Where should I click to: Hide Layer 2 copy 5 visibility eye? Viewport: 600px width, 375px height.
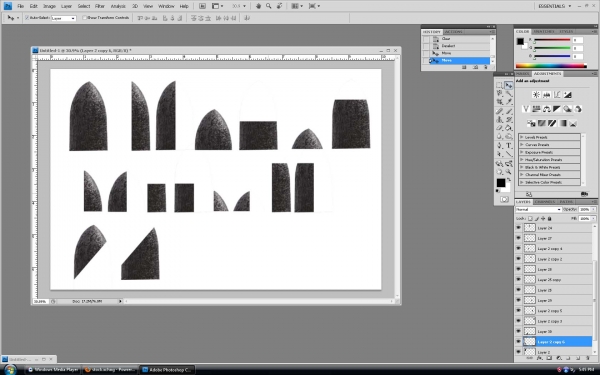click(x=518, y=310)
